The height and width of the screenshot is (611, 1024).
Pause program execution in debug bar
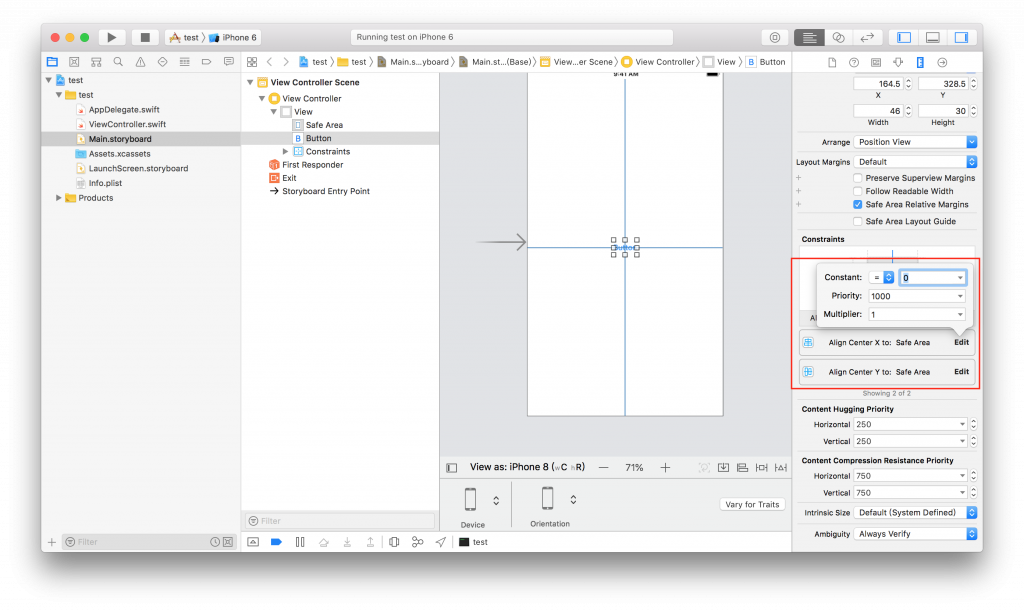click(300, 542)
